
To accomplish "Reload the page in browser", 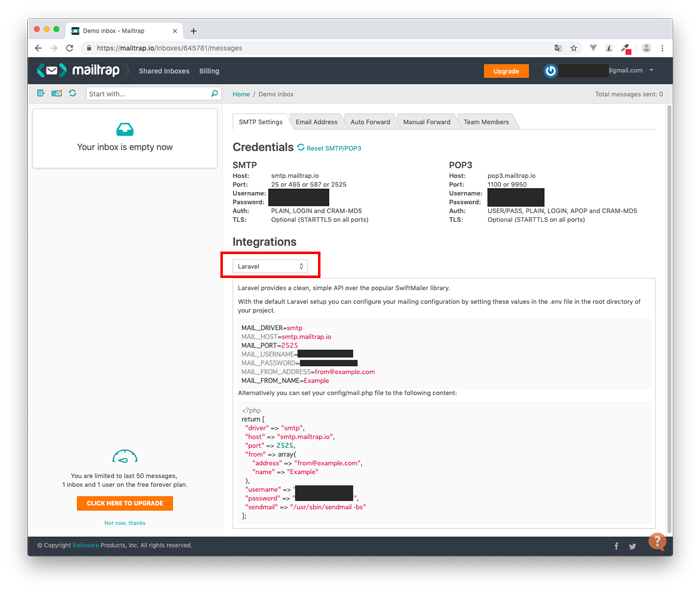I will click(x=70, y=48).
